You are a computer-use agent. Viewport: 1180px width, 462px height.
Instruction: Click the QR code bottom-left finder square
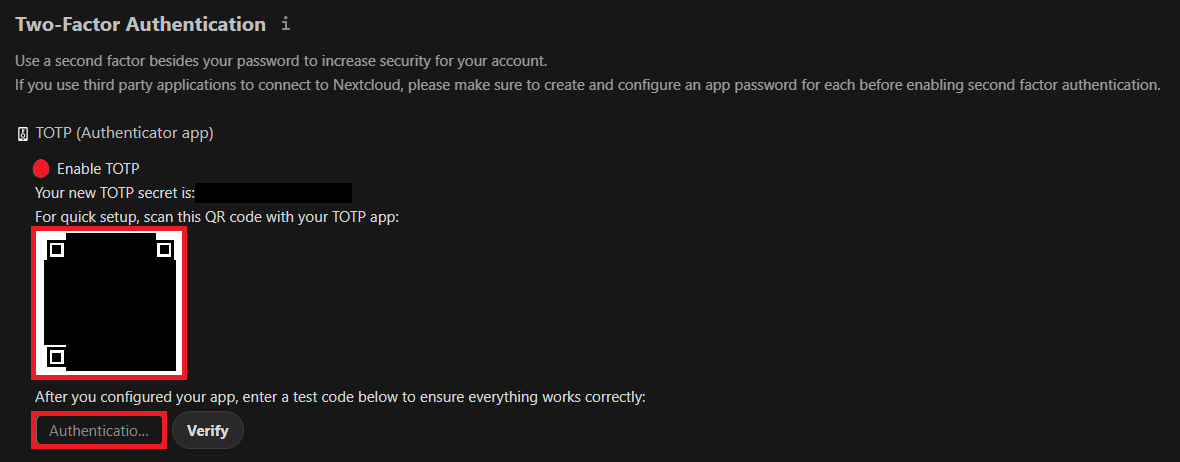56,357
